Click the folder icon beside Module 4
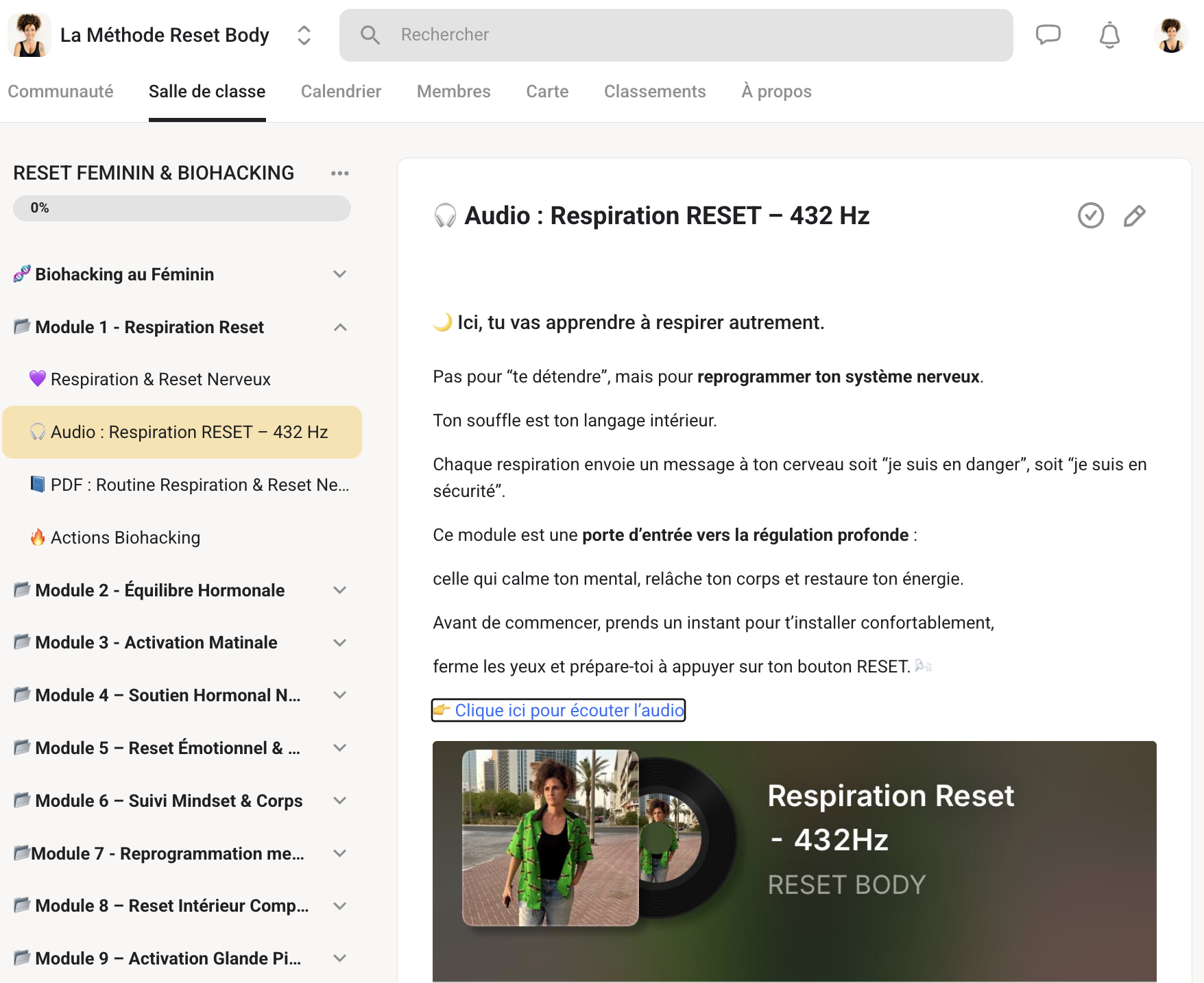The width and height of the screenshot is (1204, 983). pos(22,694)
